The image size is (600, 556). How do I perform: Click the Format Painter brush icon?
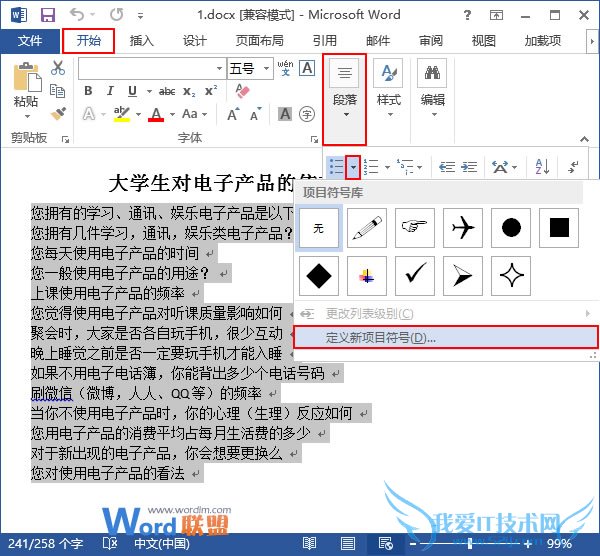58,114
